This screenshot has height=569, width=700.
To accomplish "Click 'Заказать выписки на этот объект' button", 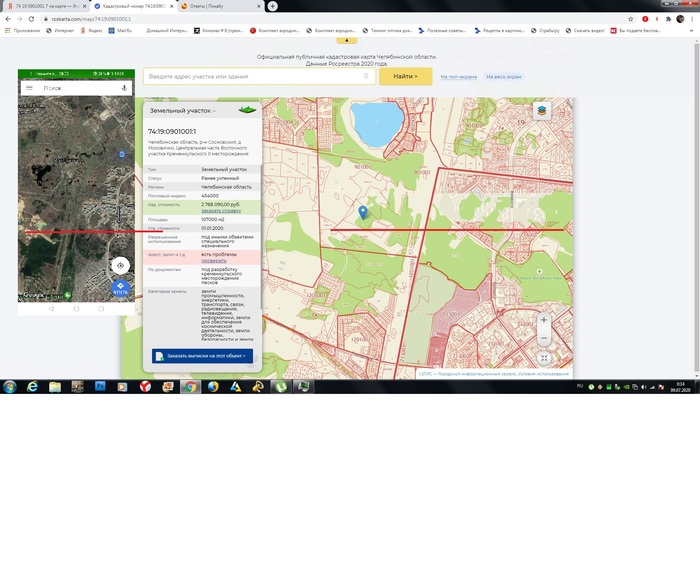I will pos(203,355).
